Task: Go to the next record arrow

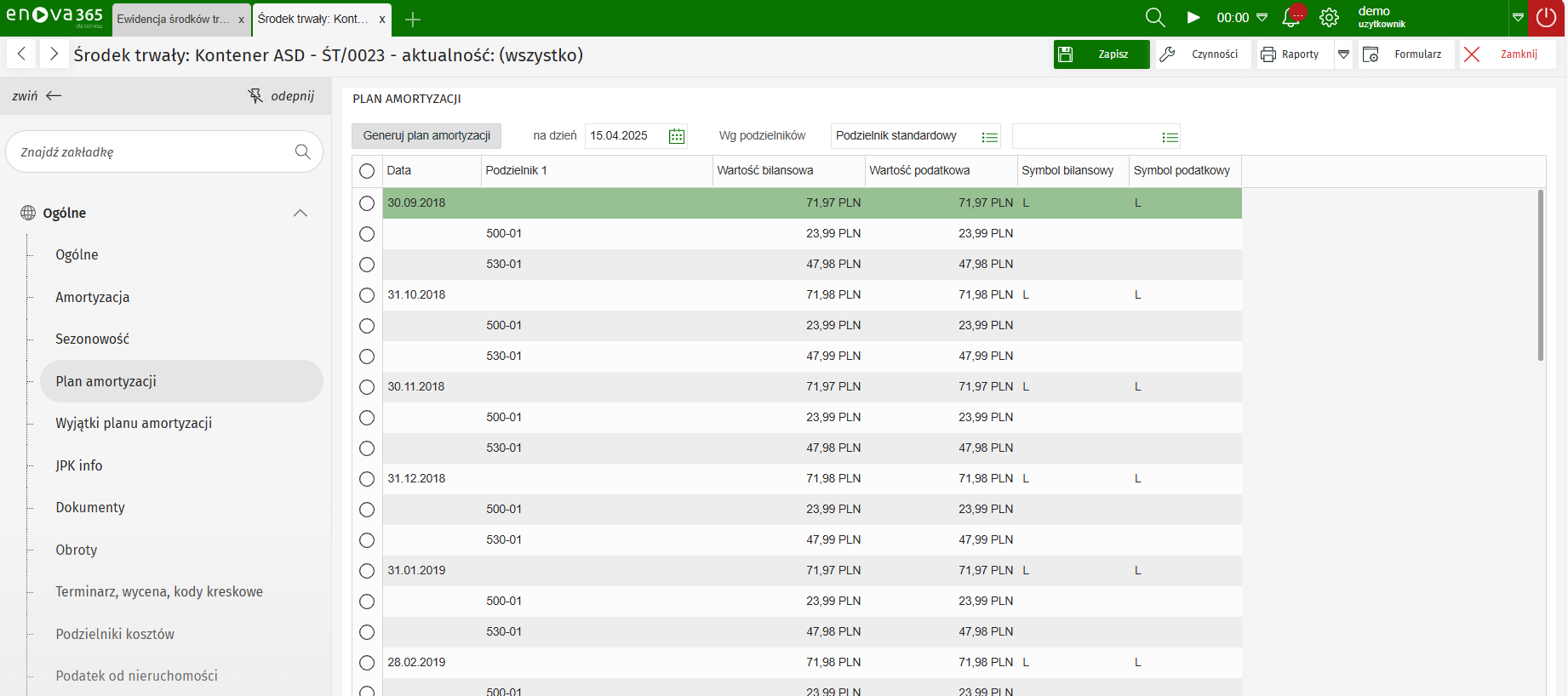Action: tap(54, 54)
